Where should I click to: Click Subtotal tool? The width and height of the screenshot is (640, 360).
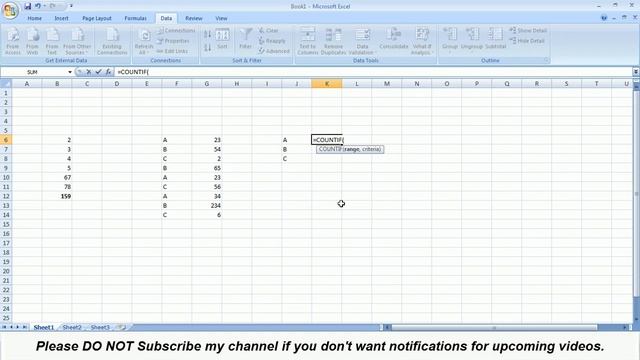click(496, 39)
